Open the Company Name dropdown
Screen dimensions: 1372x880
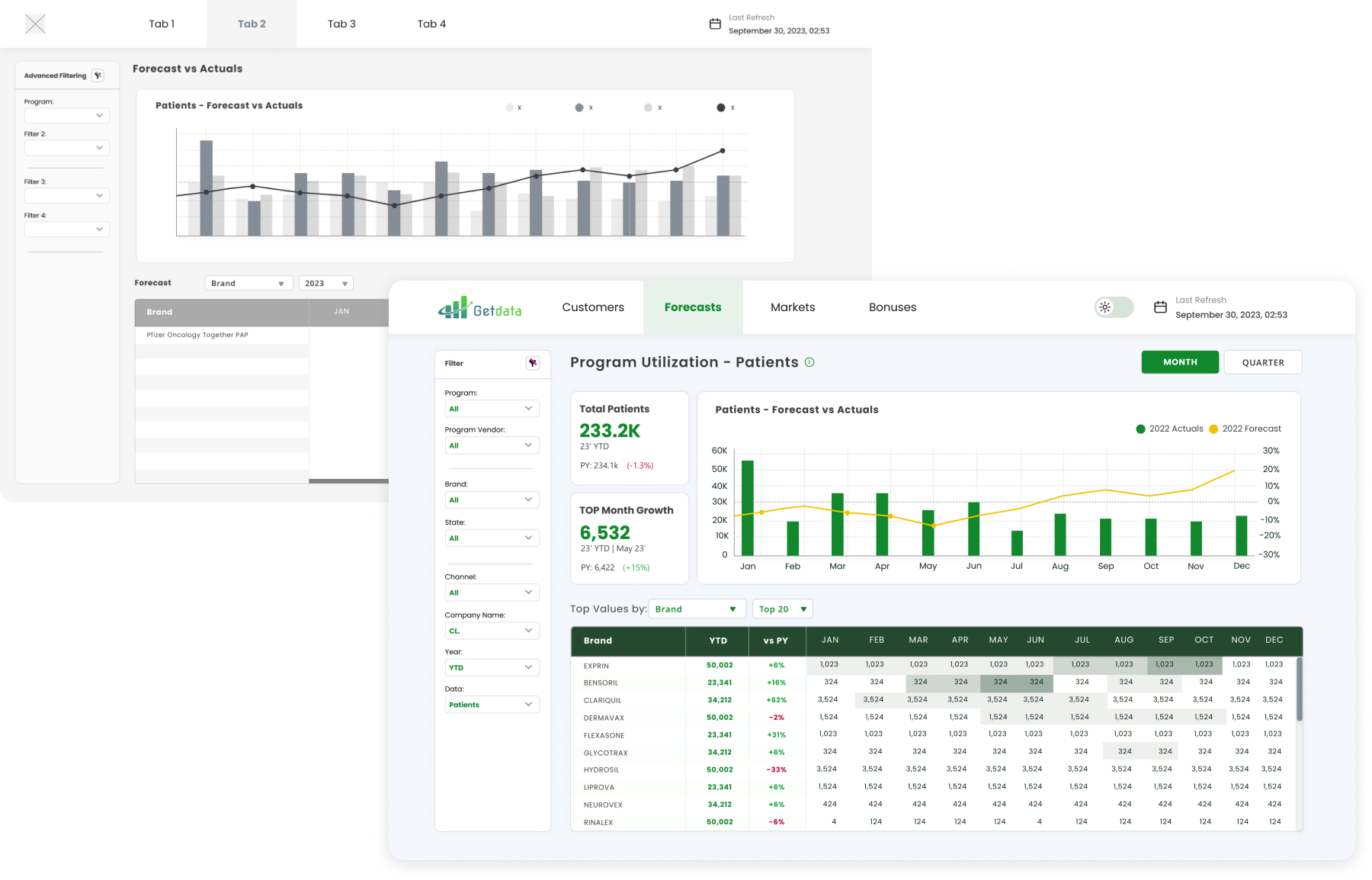[492, 631]
